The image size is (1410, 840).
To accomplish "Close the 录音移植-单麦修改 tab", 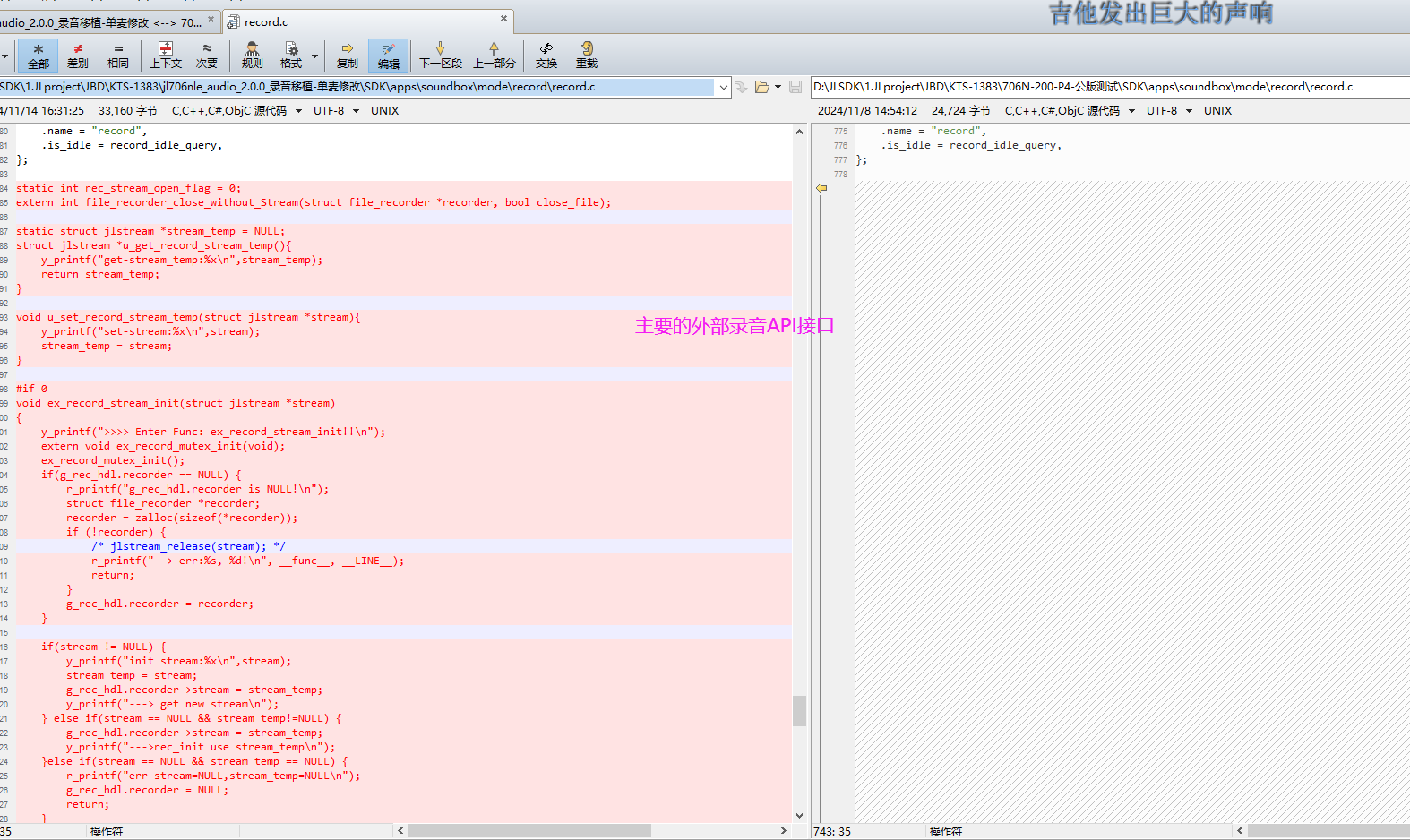I will (x=211, y=18).
